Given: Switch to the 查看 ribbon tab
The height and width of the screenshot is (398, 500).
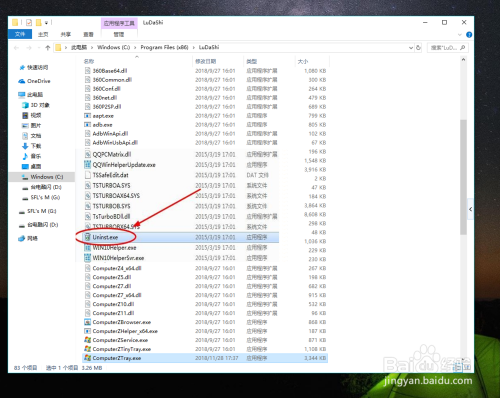Looking at the screenshot, I should pyautogui.click(x=88, y=34).
